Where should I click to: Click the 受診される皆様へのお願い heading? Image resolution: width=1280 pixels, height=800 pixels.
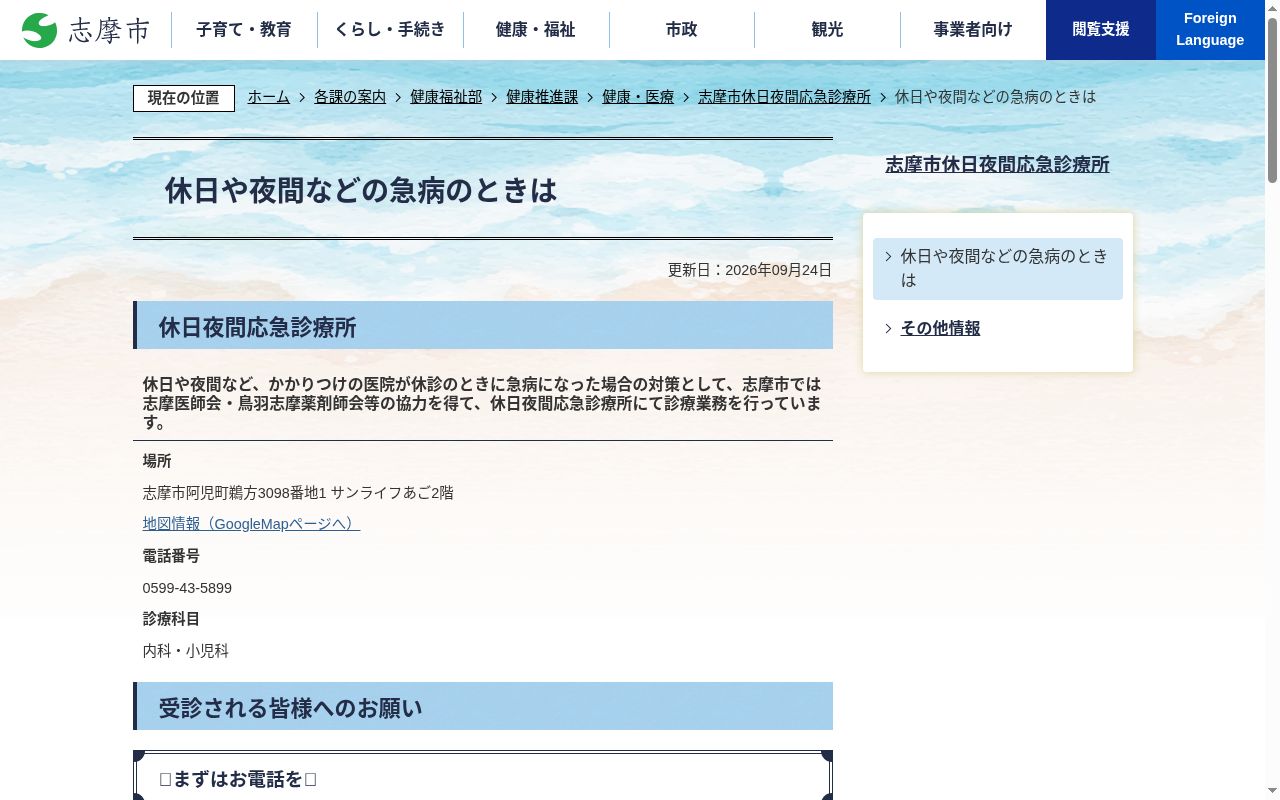[x=483, y=706]
